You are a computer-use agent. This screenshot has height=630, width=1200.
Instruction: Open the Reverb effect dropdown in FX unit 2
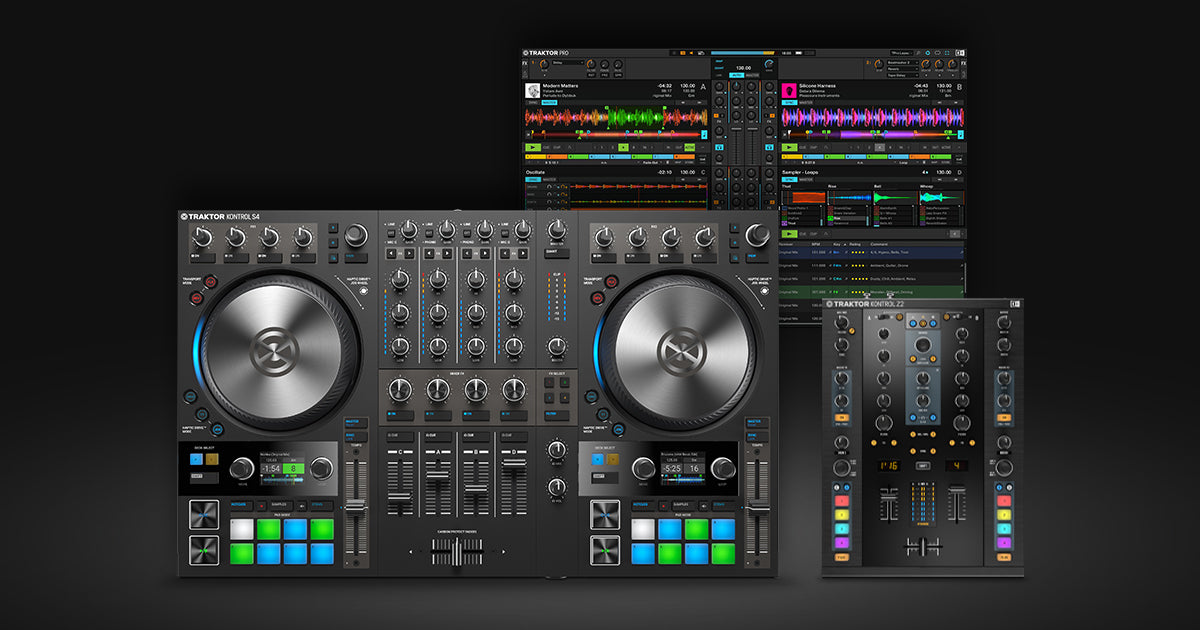coord(902,69)
